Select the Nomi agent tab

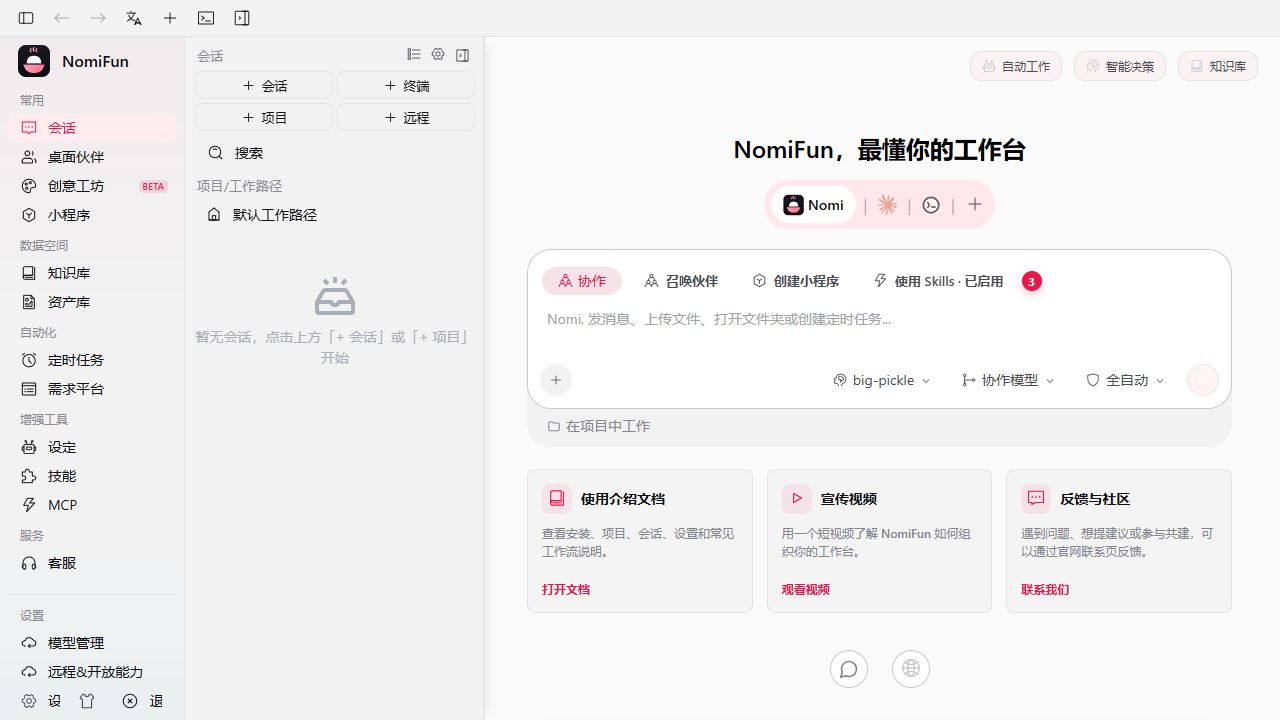coord(814,205)
